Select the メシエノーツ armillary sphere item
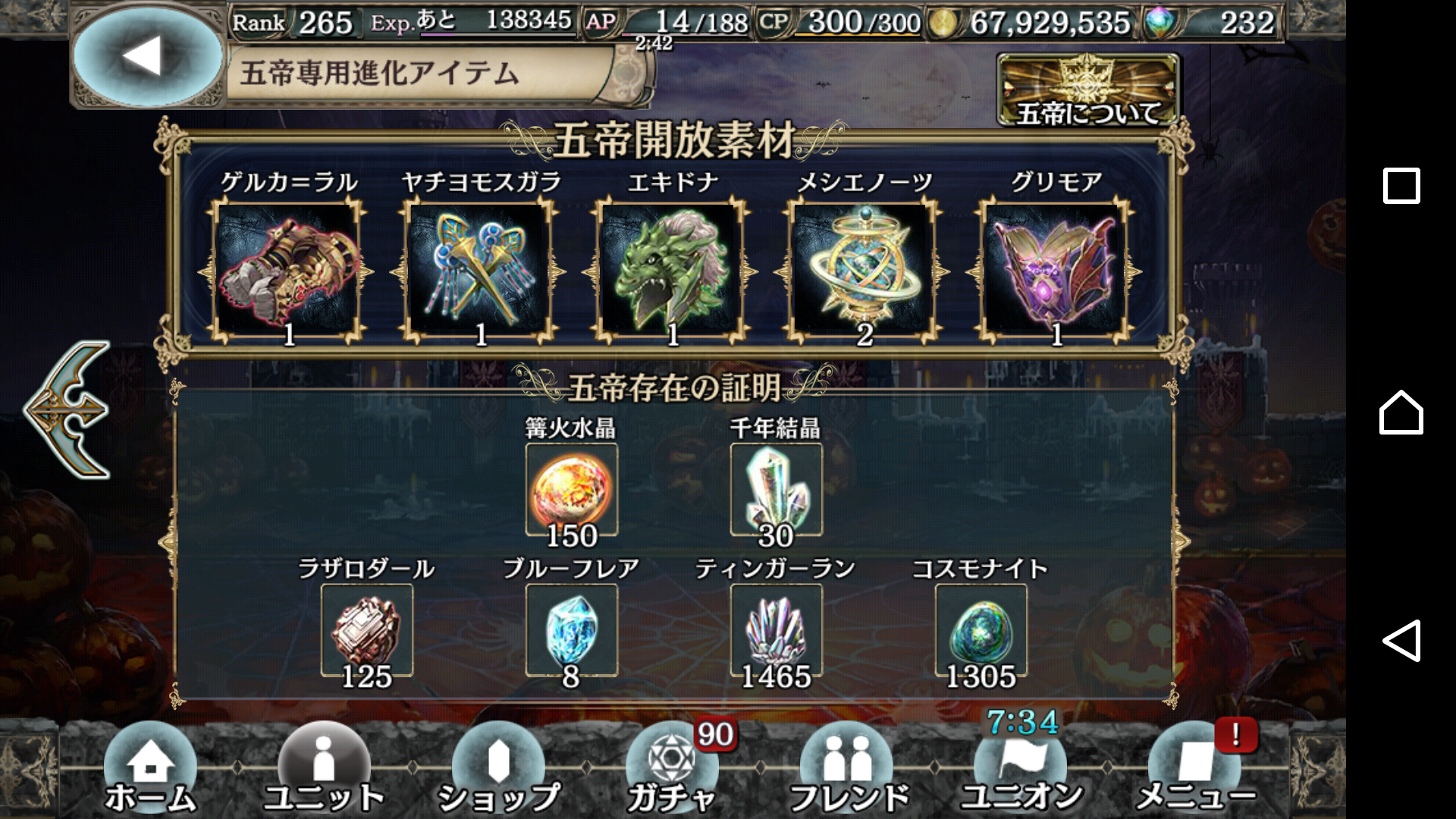Image resolution: width=1456 pixels, height=819 pixels. [x=863, y=268]
